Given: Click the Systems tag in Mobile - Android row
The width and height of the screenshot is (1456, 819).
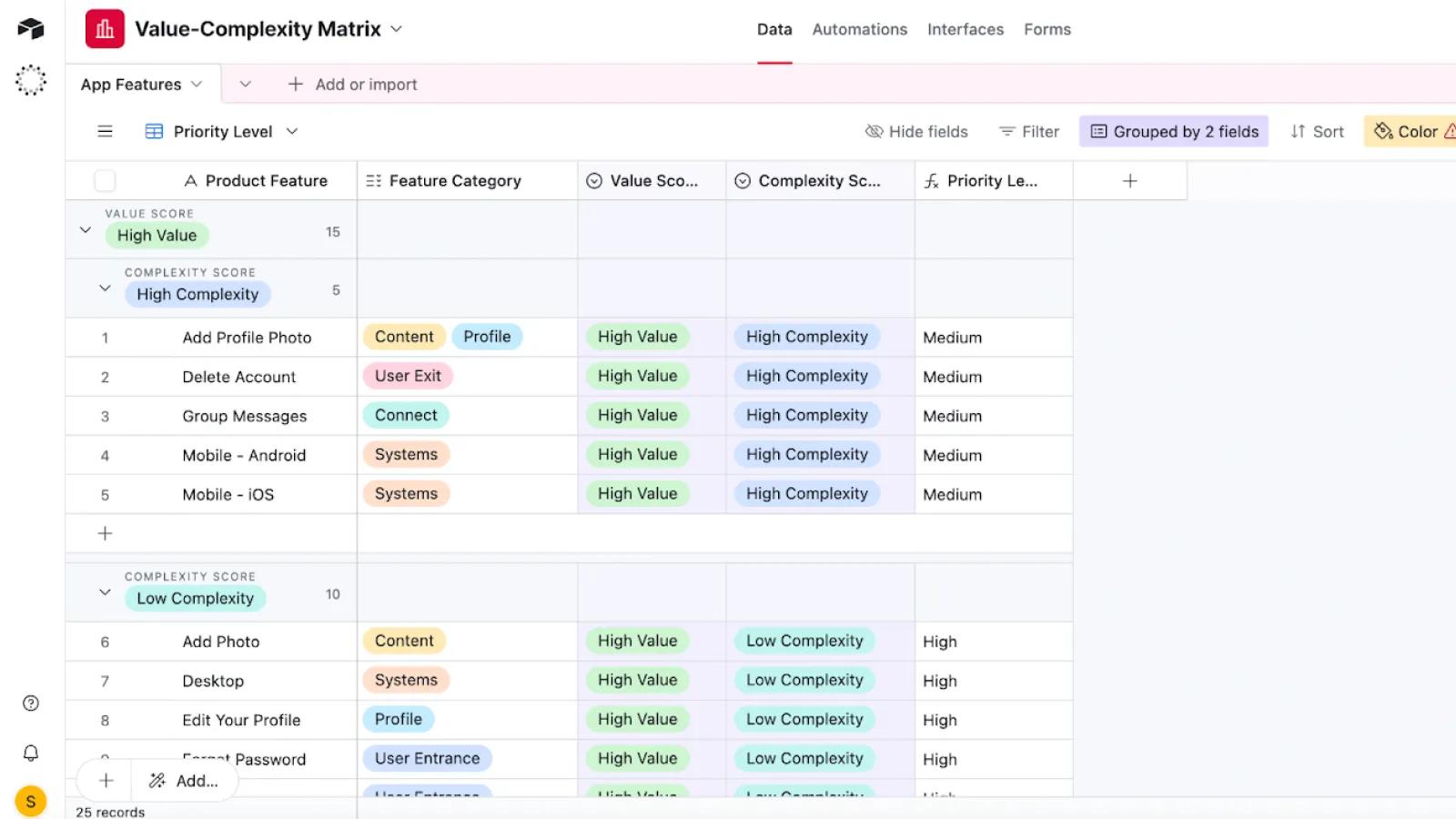Looking at the screenshot, I should point(406,454).
